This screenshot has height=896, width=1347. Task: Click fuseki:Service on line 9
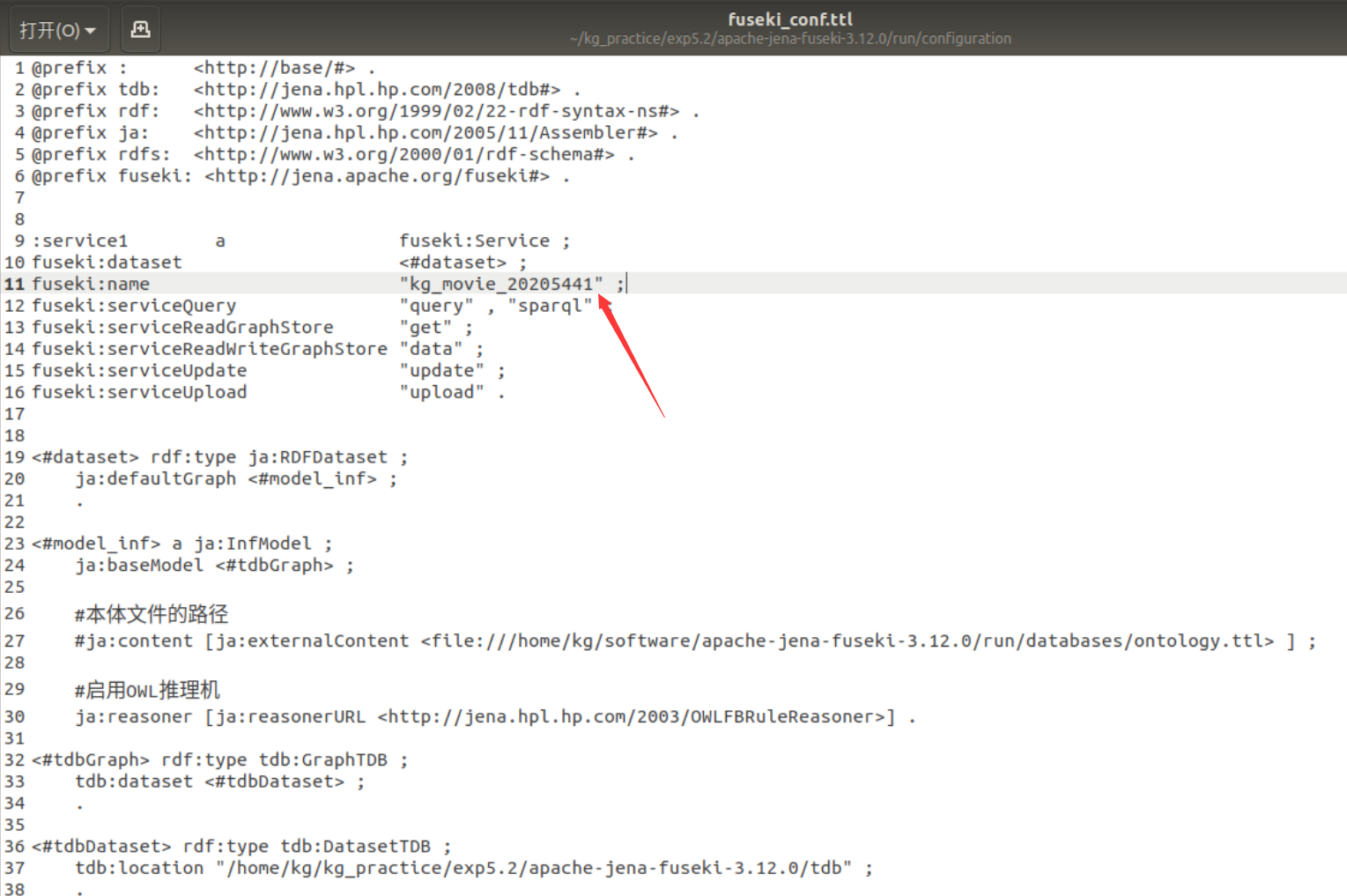click(x=474, y=241)
